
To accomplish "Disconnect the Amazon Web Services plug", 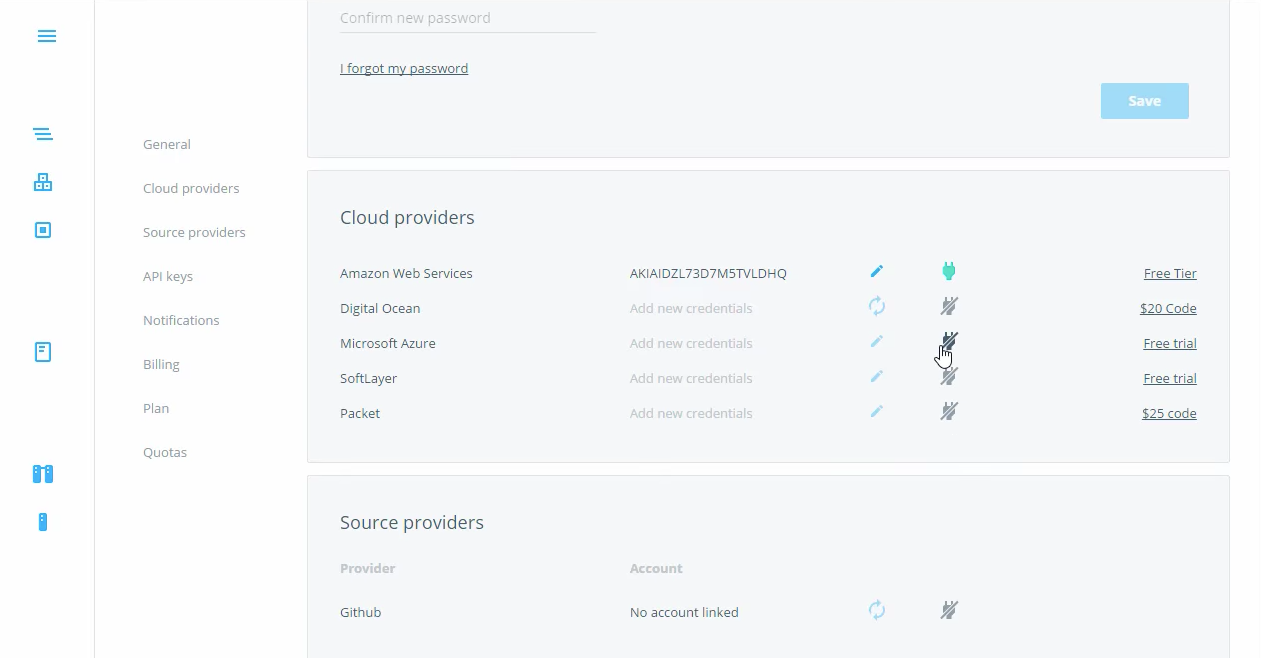I will [x=949, y=271].
